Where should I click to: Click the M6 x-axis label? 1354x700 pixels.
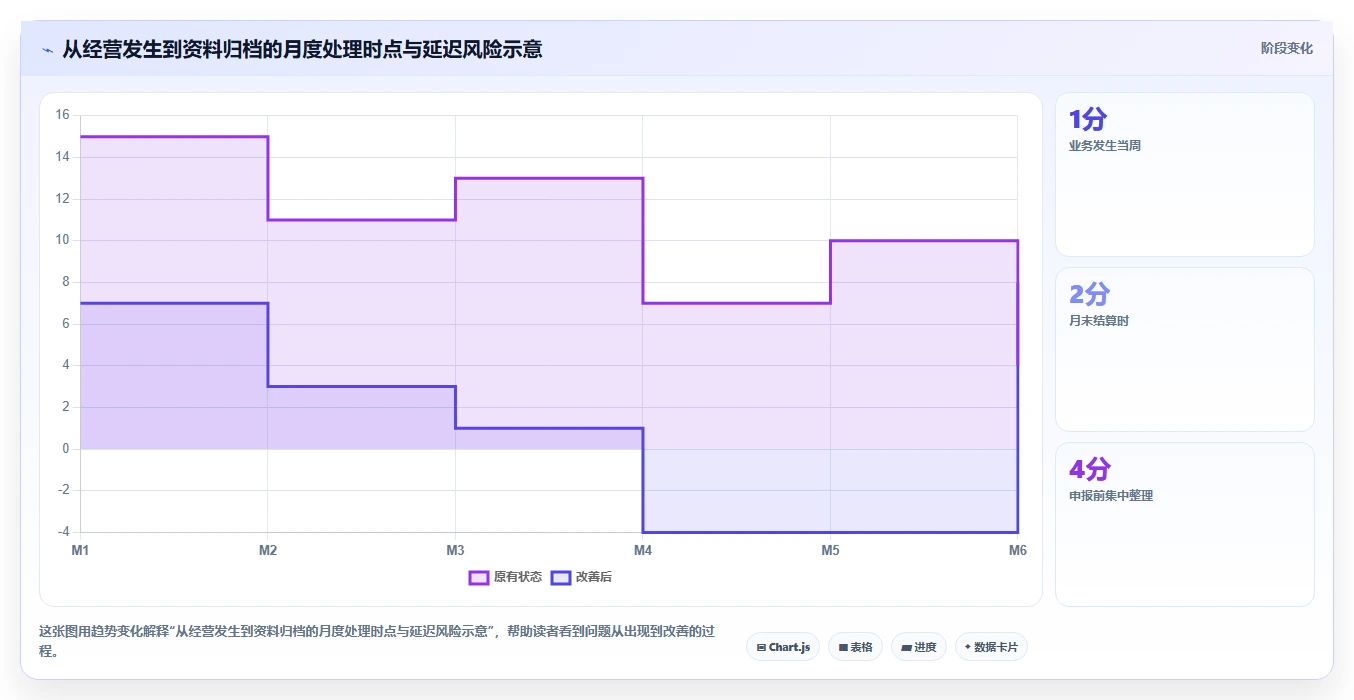point(1017,550)
